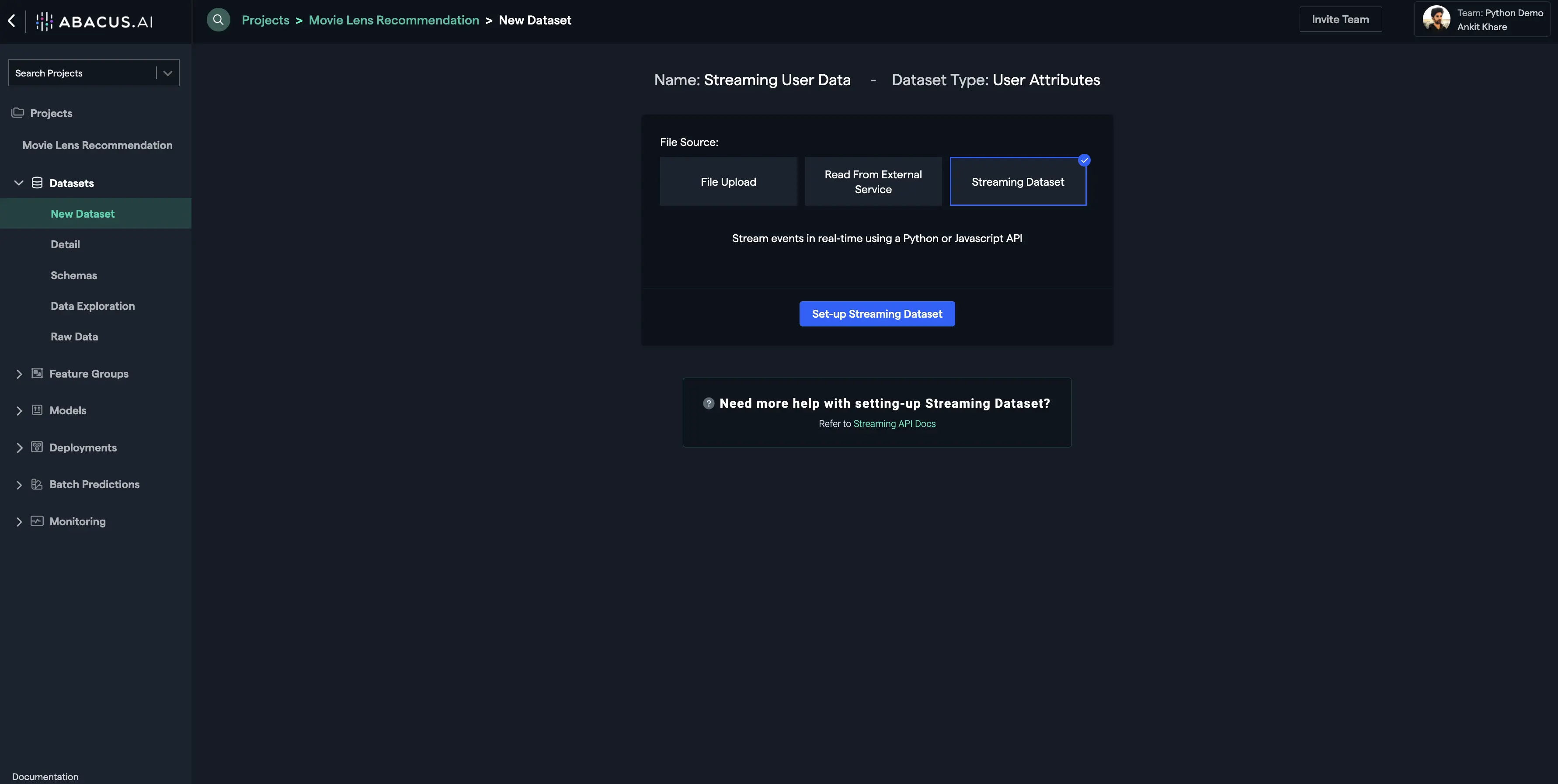The image size is (1558, 784).
Task: Navigate to the Schemas section
Action: click(x=73, y=275)
